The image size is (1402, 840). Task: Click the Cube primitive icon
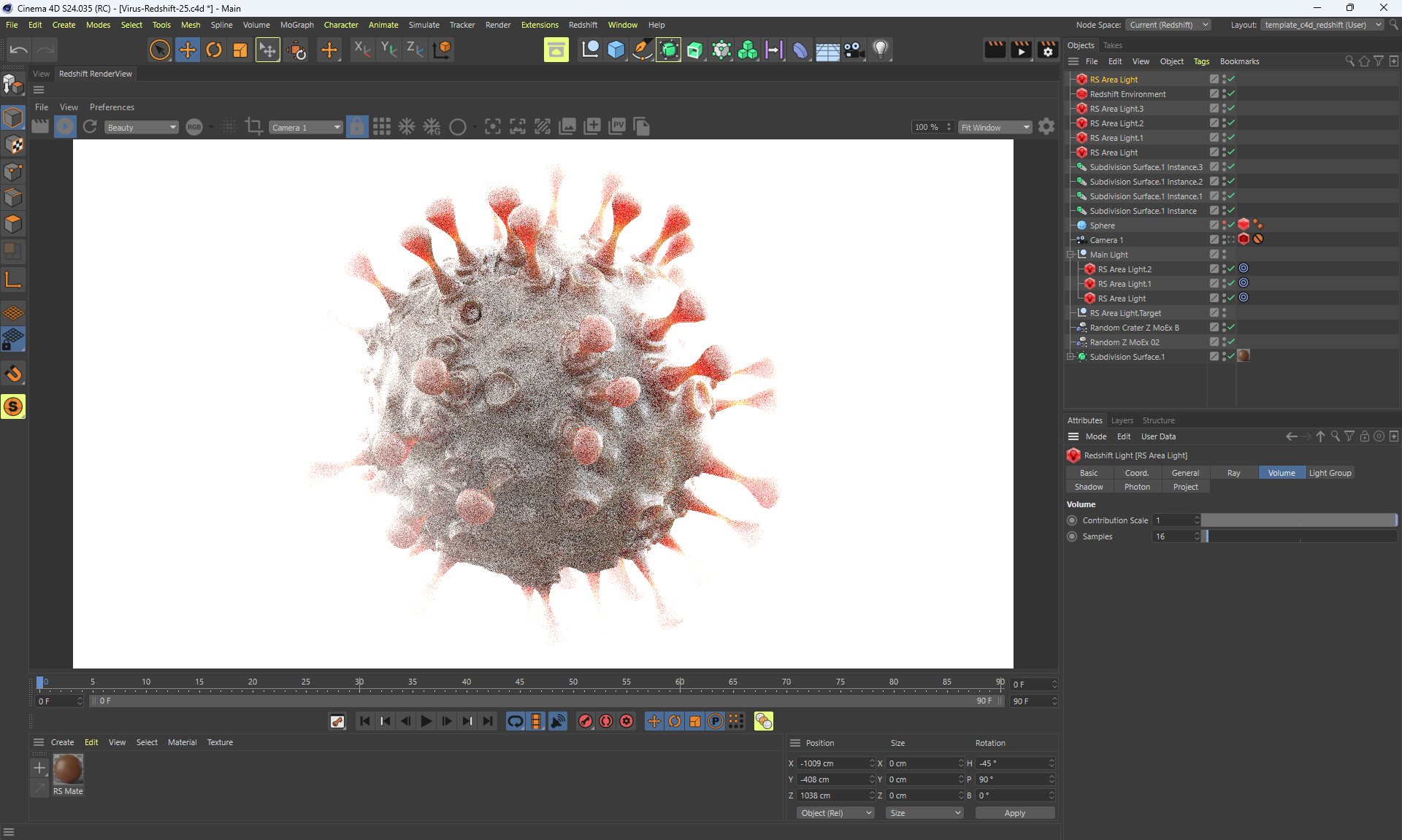click(x=616, y=50)
